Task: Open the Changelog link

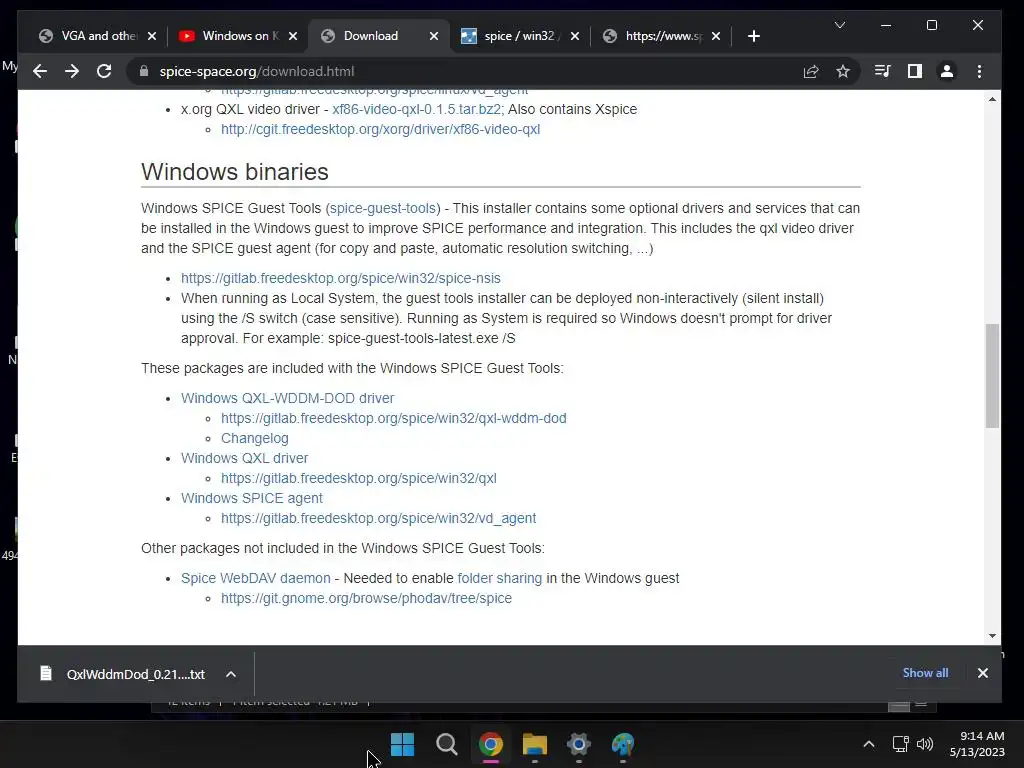Action: 255,438
